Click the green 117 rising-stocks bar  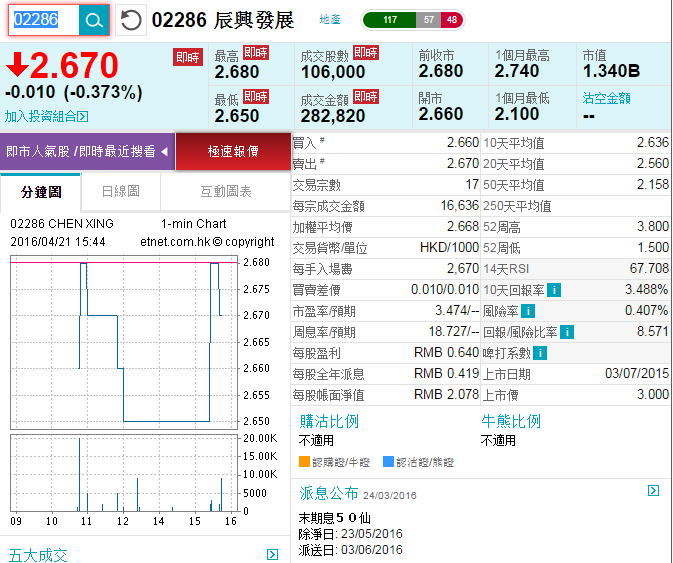coord(389,20)
